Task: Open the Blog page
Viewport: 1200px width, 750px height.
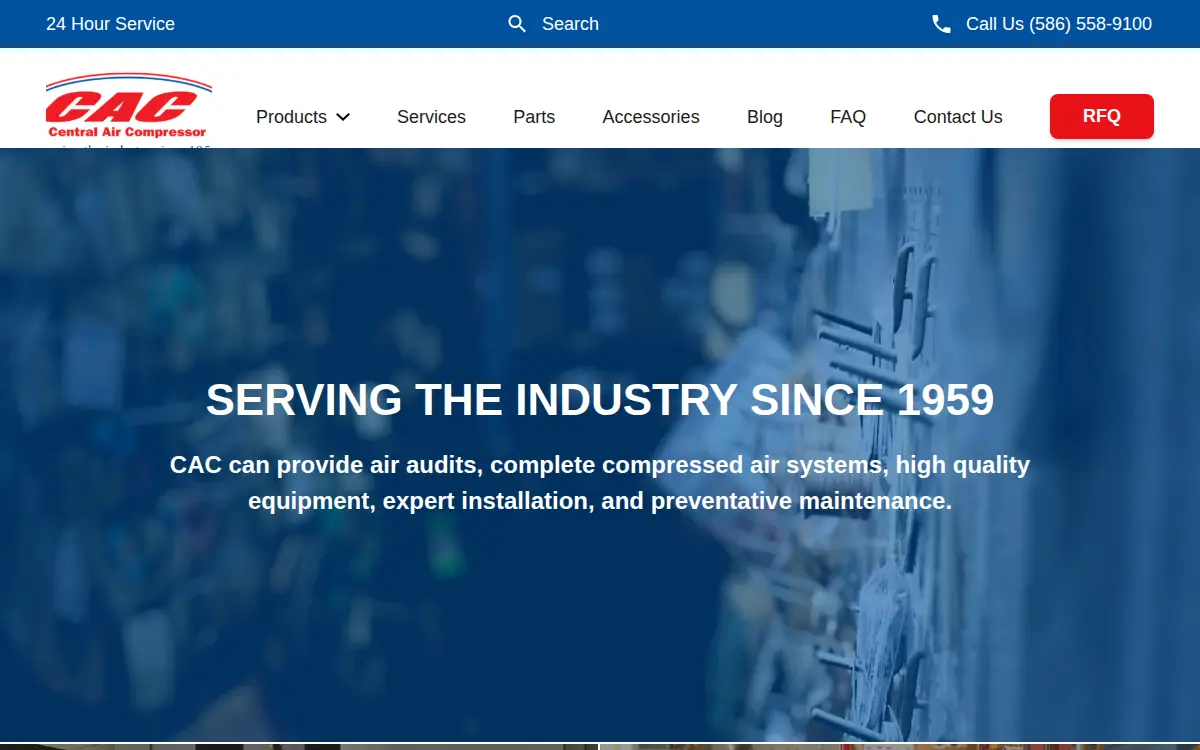Action: tap(765, 117)
